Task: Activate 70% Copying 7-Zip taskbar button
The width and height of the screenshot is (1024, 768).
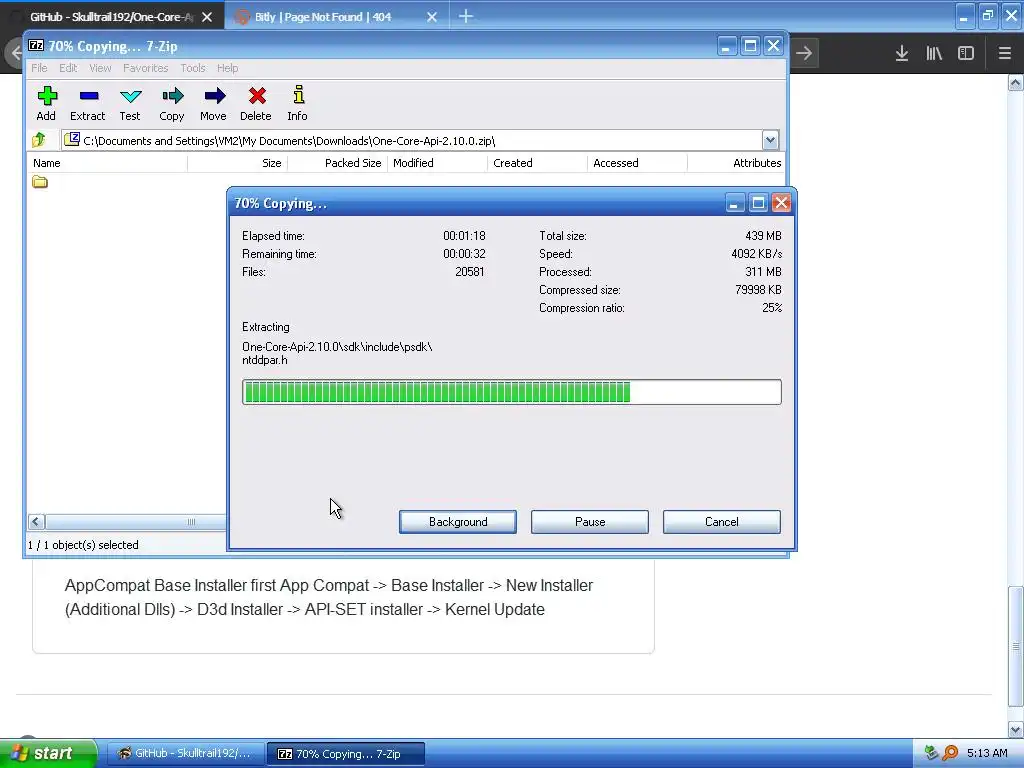Action: [346, 753]
